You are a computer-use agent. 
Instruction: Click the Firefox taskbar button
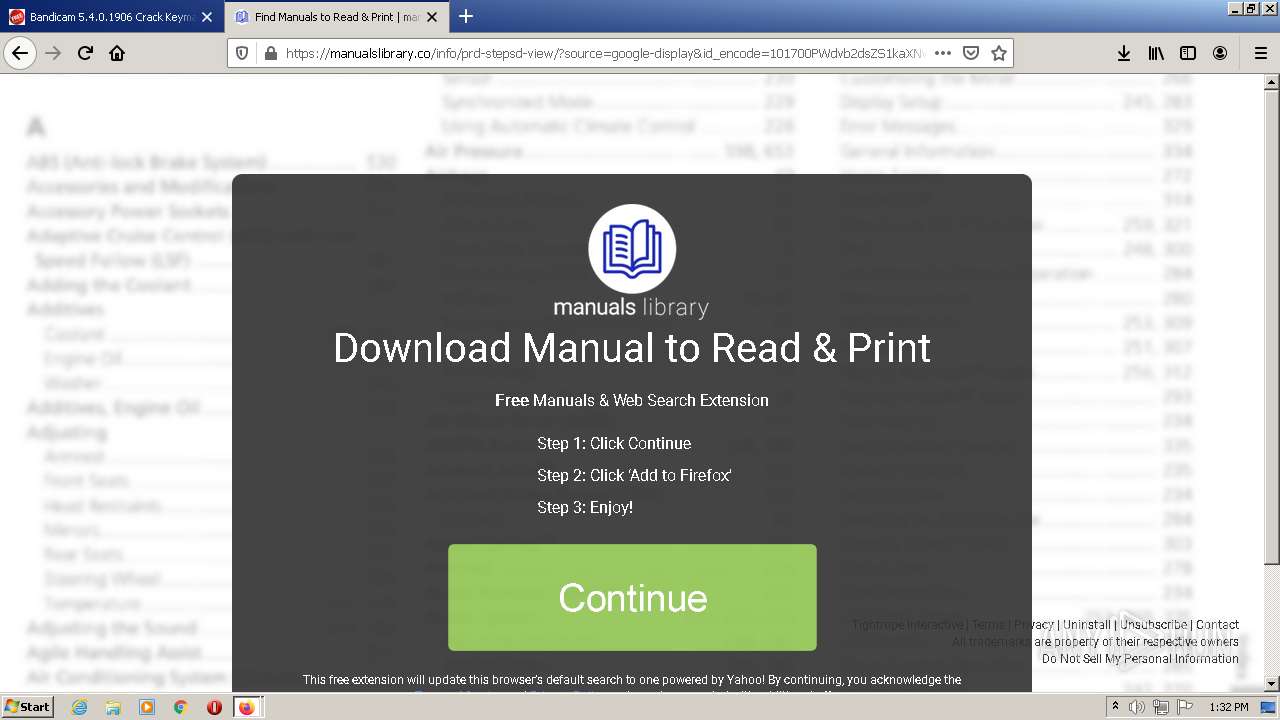pos(247,707)
